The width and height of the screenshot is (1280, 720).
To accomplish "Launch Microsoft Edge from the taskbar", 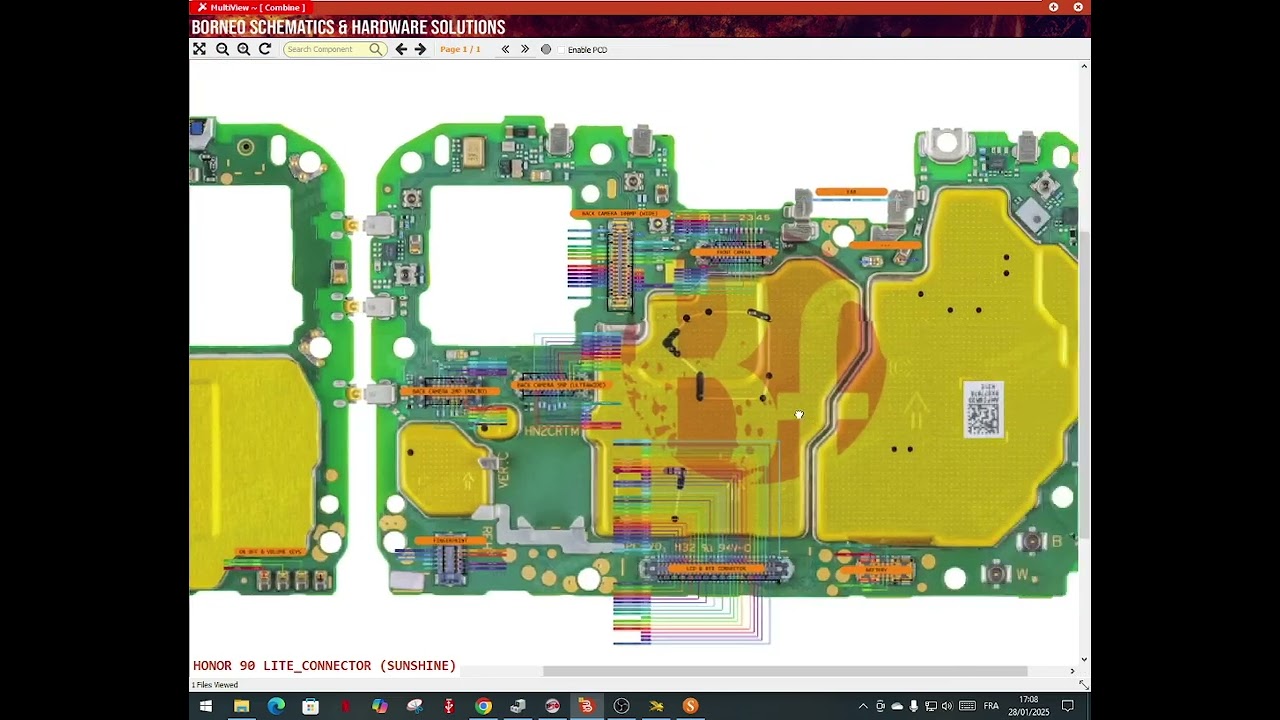I will [276, 706].
